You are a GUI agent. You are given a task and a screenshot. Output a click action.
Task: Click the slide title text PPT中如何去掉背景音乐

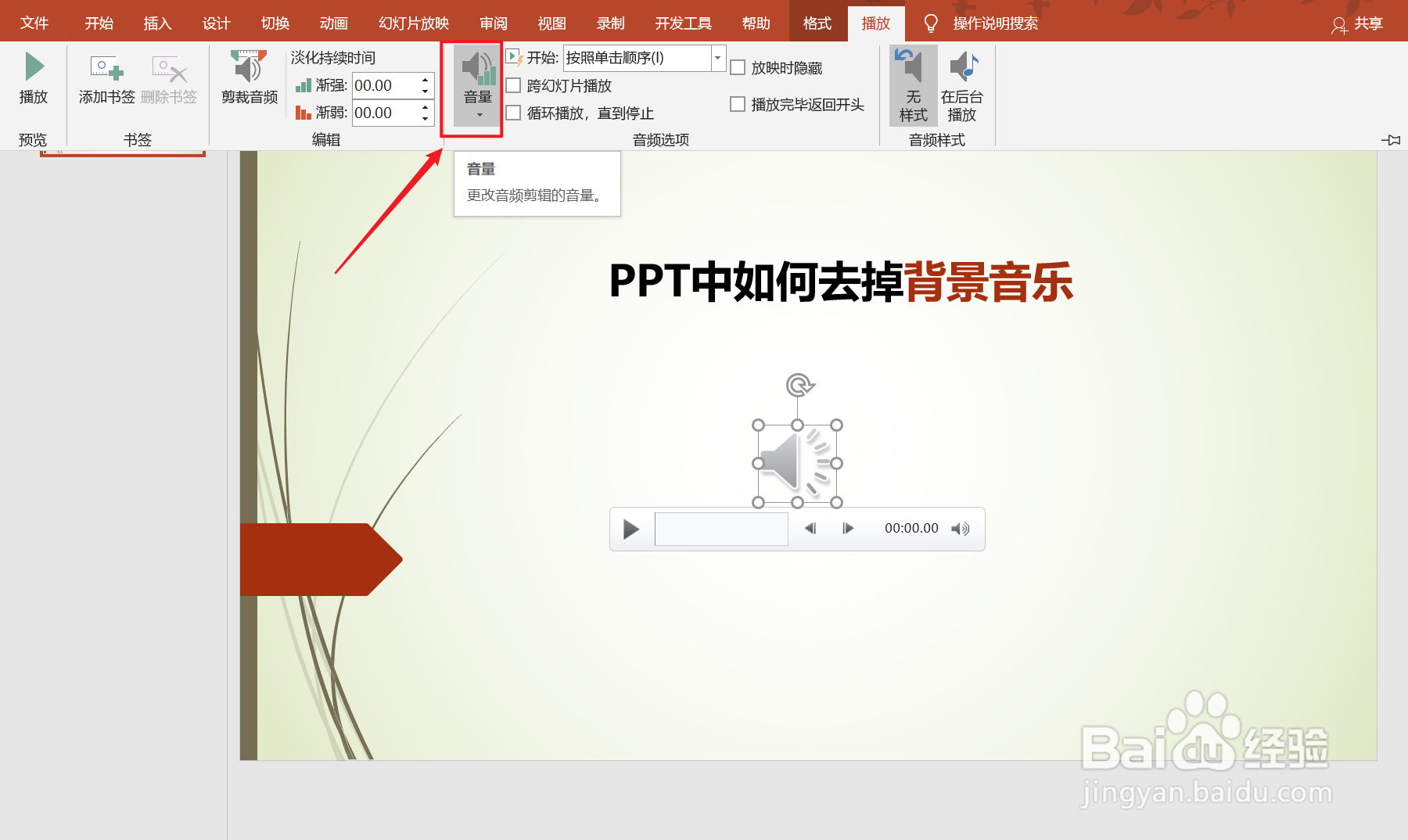coord(841,282)
